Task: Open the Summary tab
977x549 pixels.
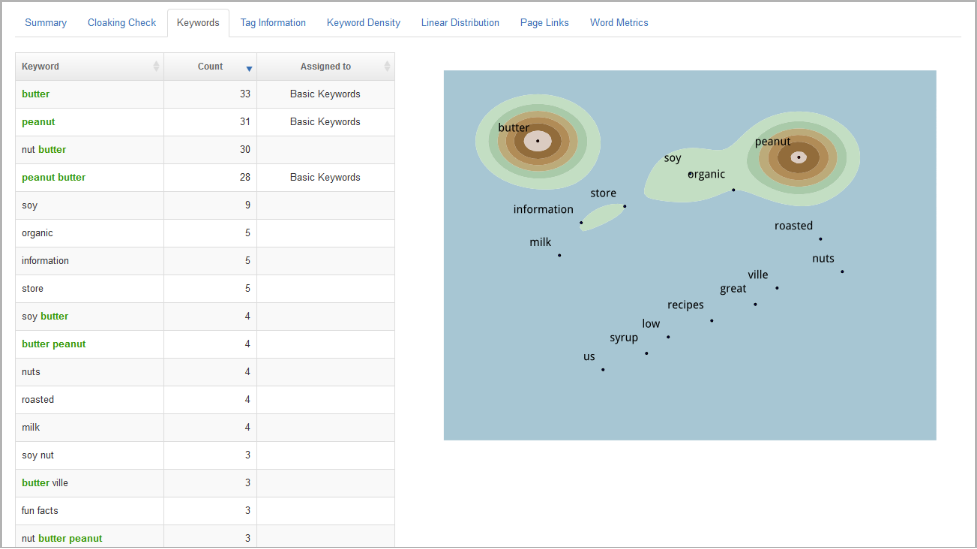Action: click(x=45, y=22)
